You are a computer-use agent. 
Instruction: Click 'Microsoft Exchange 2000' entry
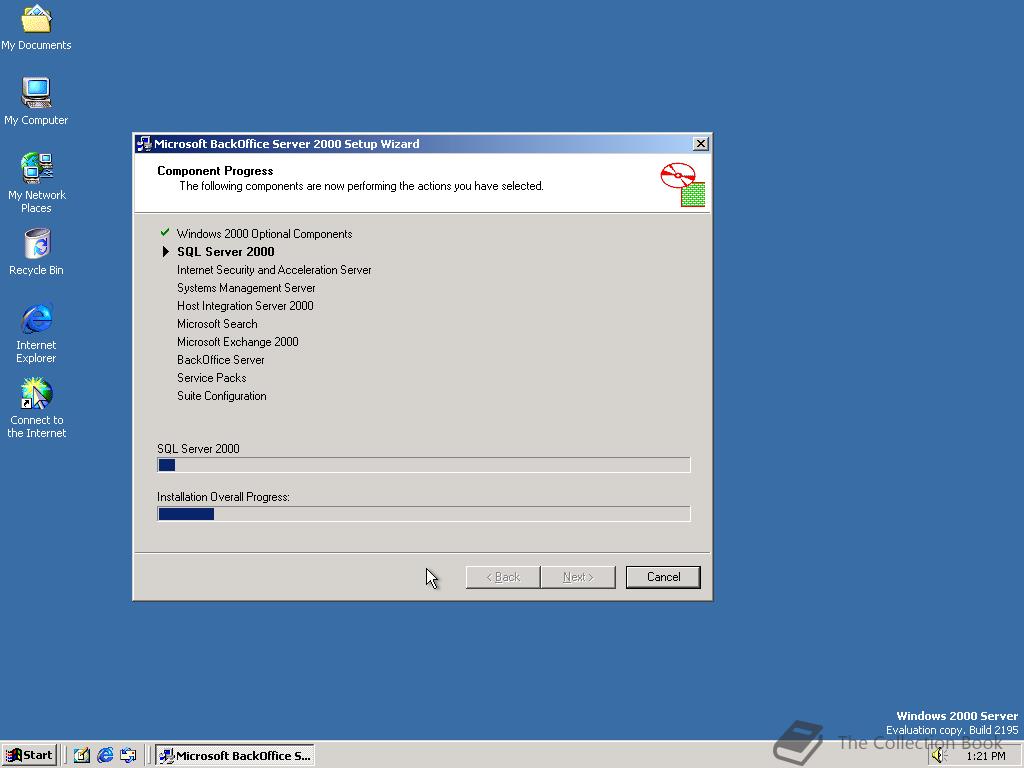click(237, 342)
